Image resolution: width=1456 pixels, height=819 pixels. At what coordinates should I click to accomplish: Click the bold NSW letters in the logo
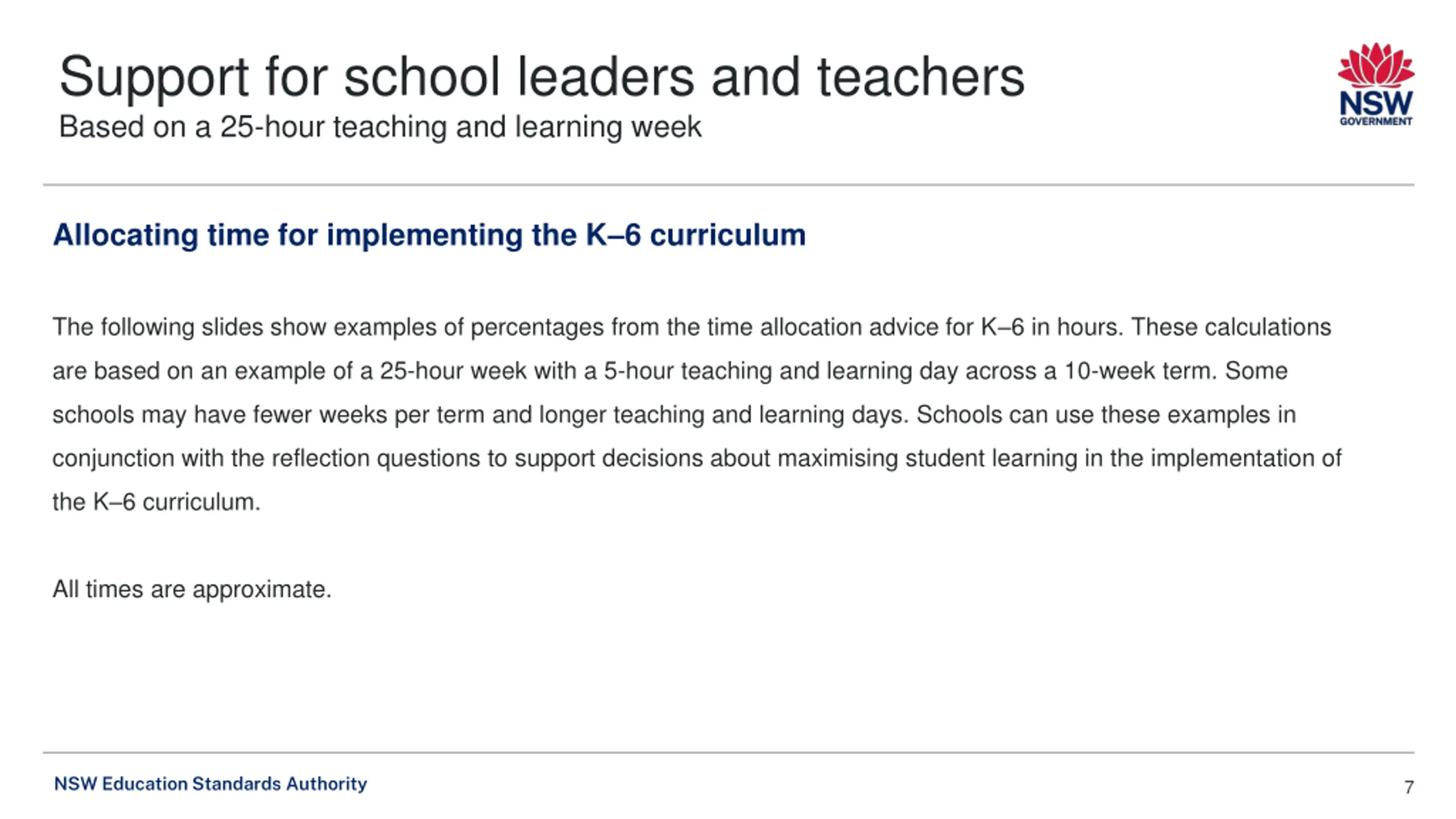click(x=1376, y=104)
